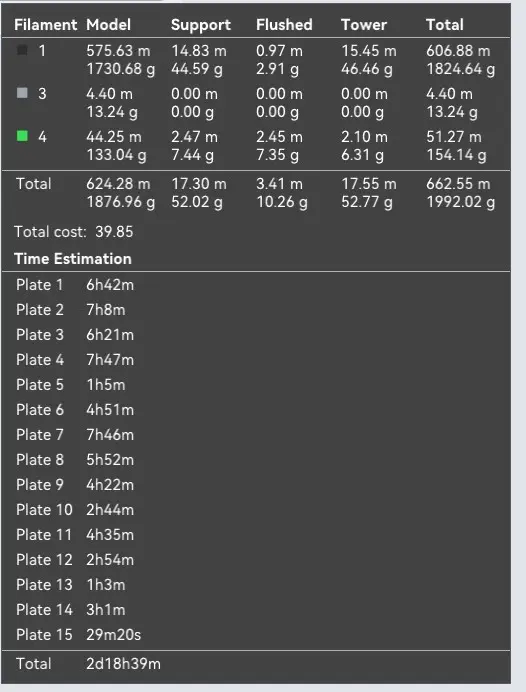
Task: Select the Plate 7 row showing 7h46m
Action: pyautogui.click(x=256, y=435)
